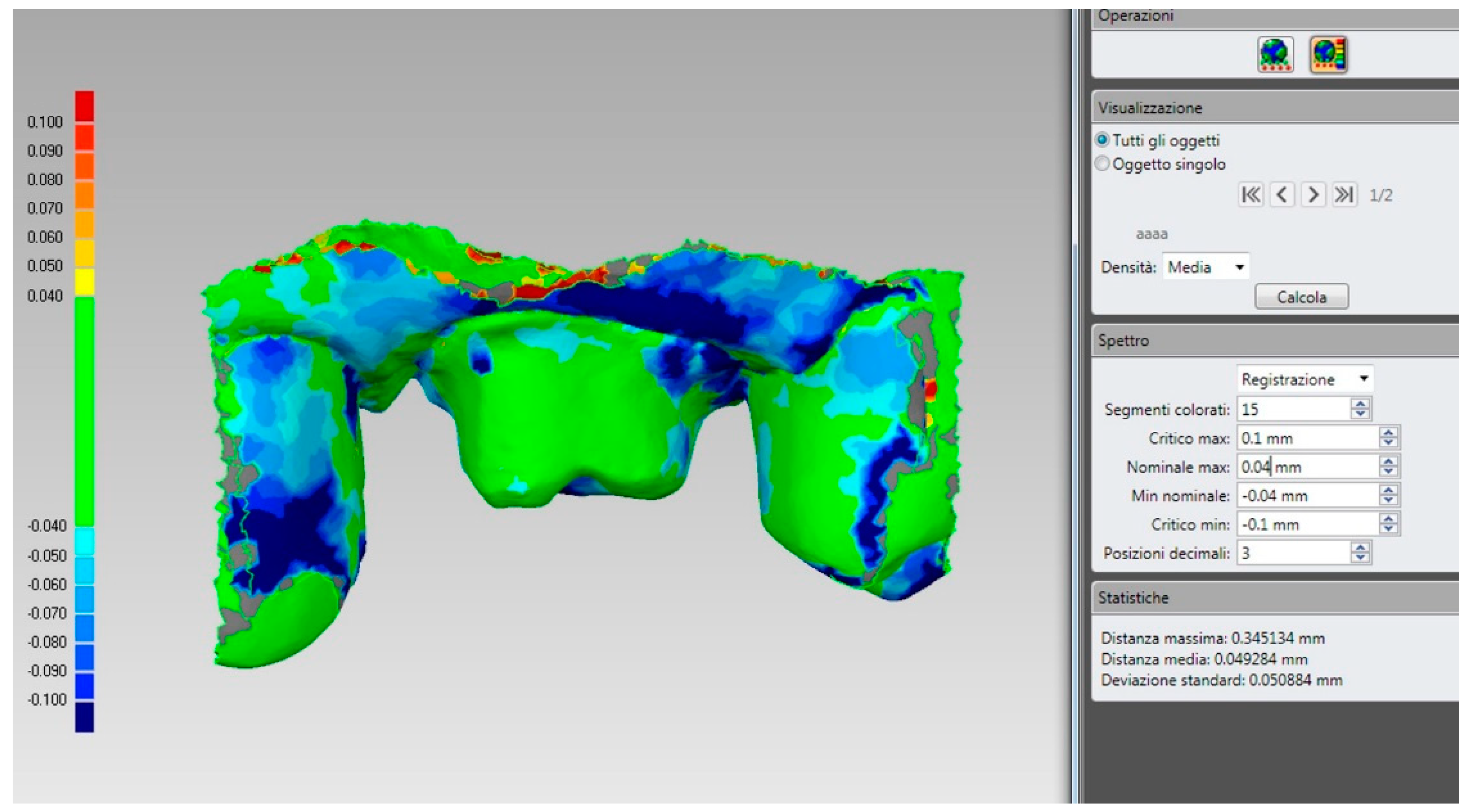Jump to last object navigation arrow

1344,195
